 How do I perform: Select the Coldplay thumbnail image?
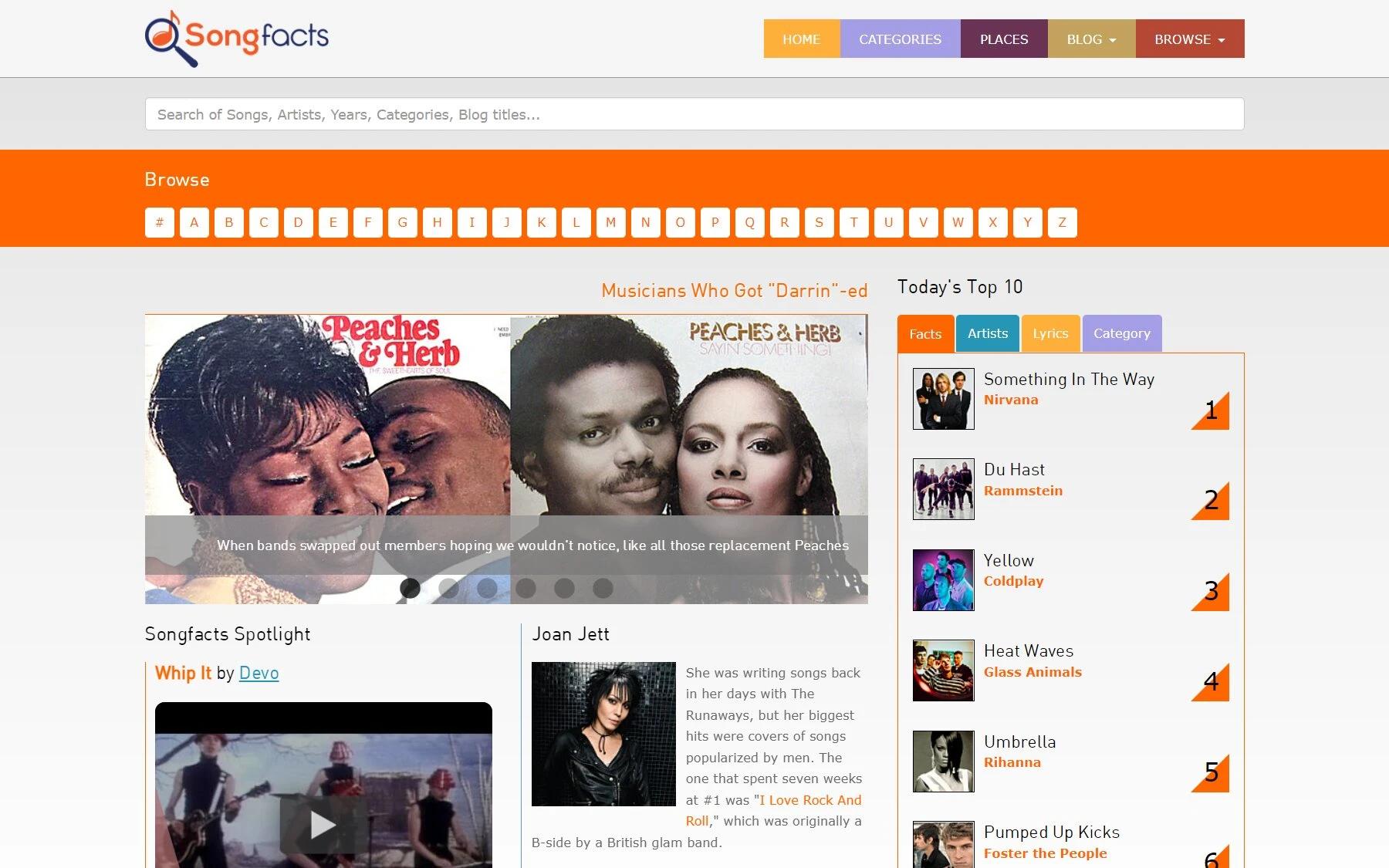[x=943, y=580]
